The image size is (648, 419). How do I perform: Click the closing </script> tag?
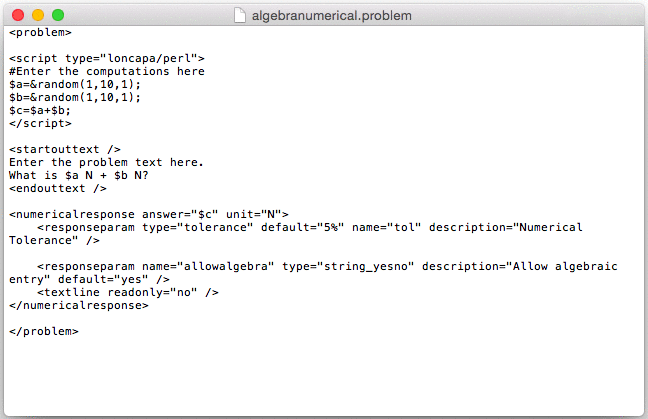pos(40,124)
